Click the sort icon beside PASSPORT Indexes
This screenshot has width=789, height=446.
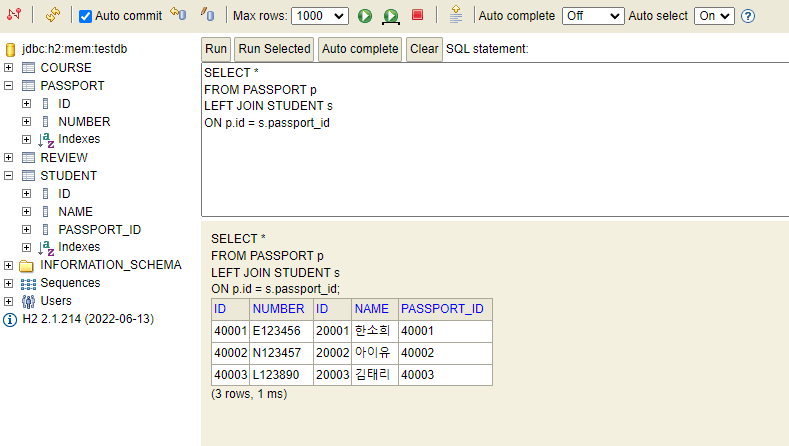tap(46, 140)
